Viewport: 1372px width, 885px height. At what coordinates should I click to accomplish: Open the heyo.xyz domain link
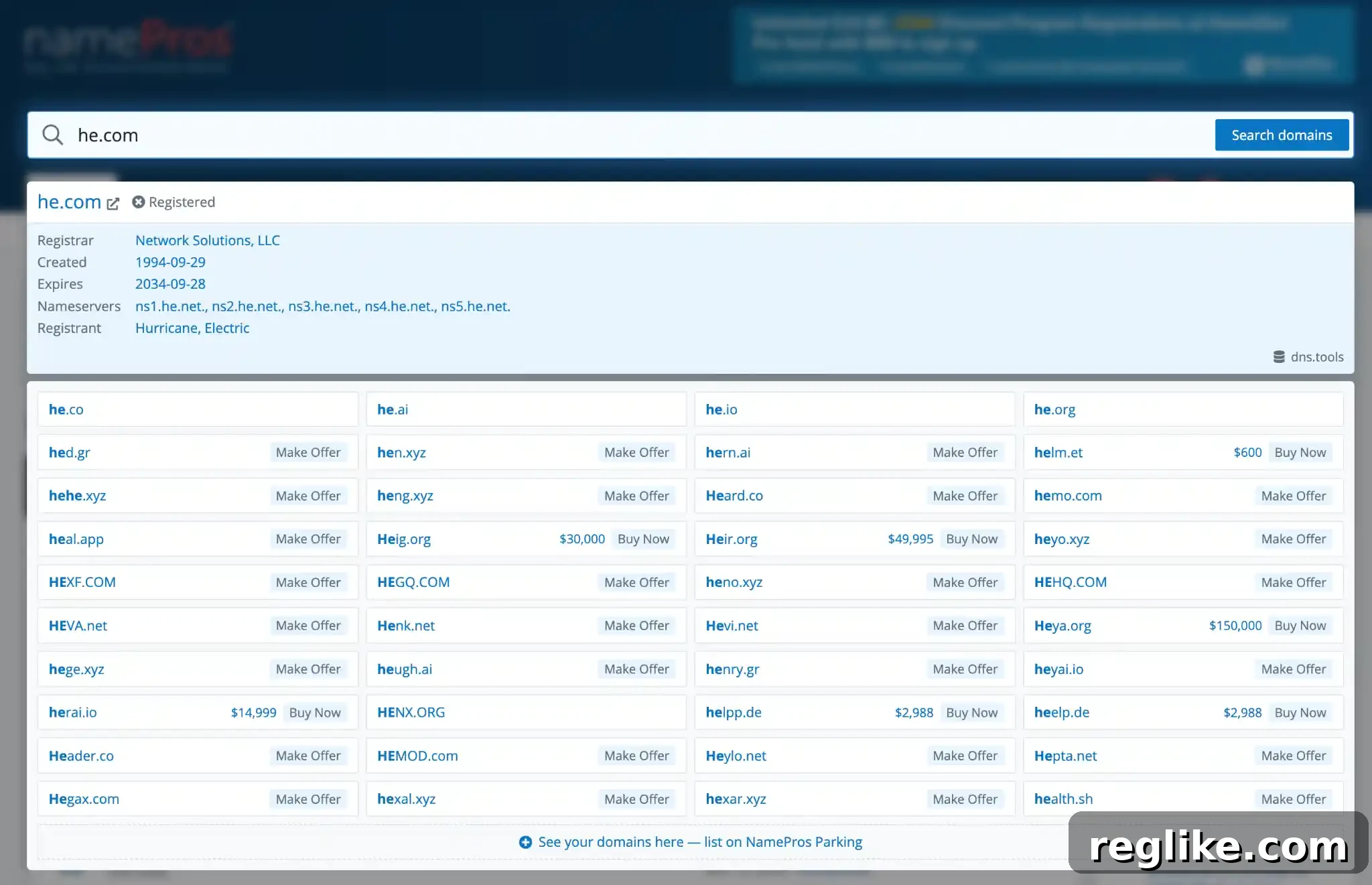1062,539
